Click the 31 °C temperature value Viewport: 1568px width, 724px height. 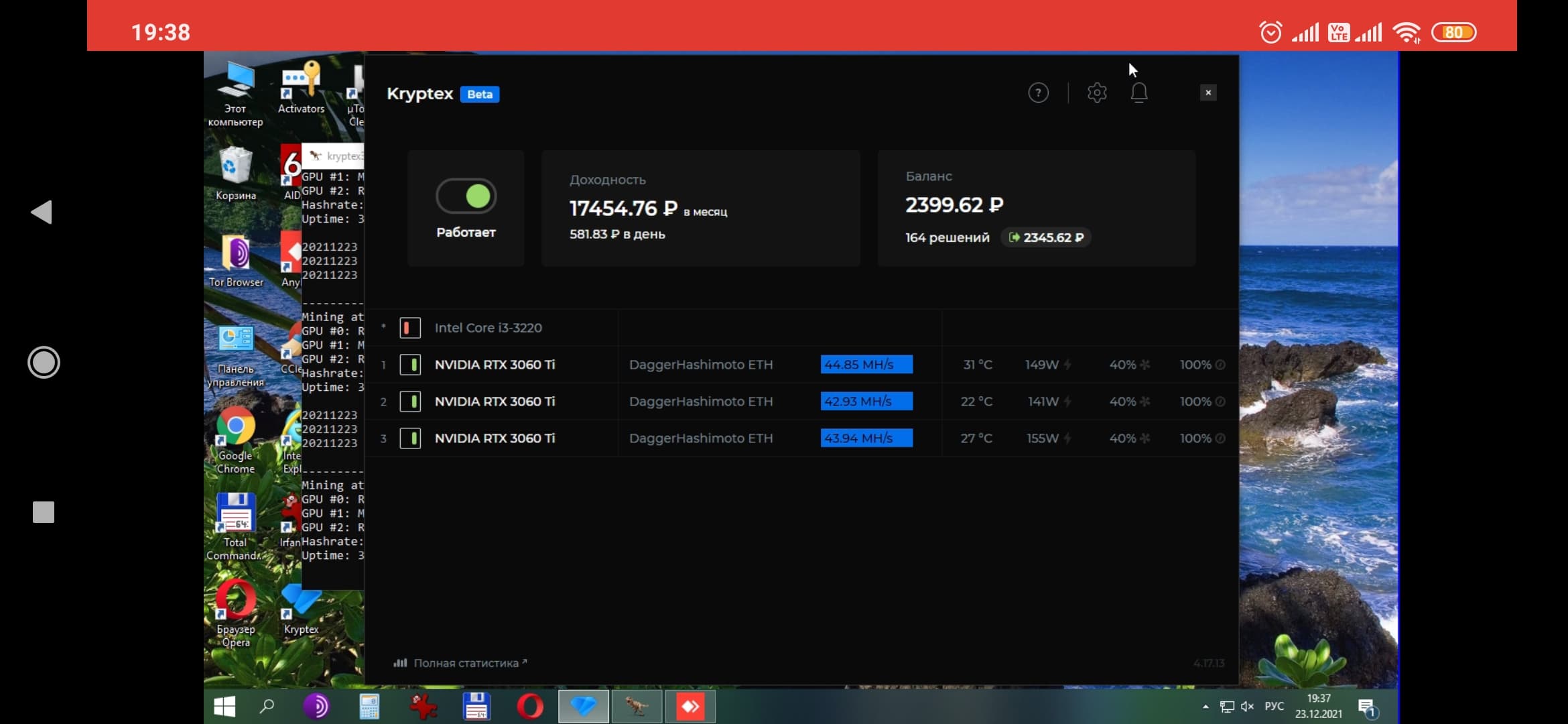978,365
